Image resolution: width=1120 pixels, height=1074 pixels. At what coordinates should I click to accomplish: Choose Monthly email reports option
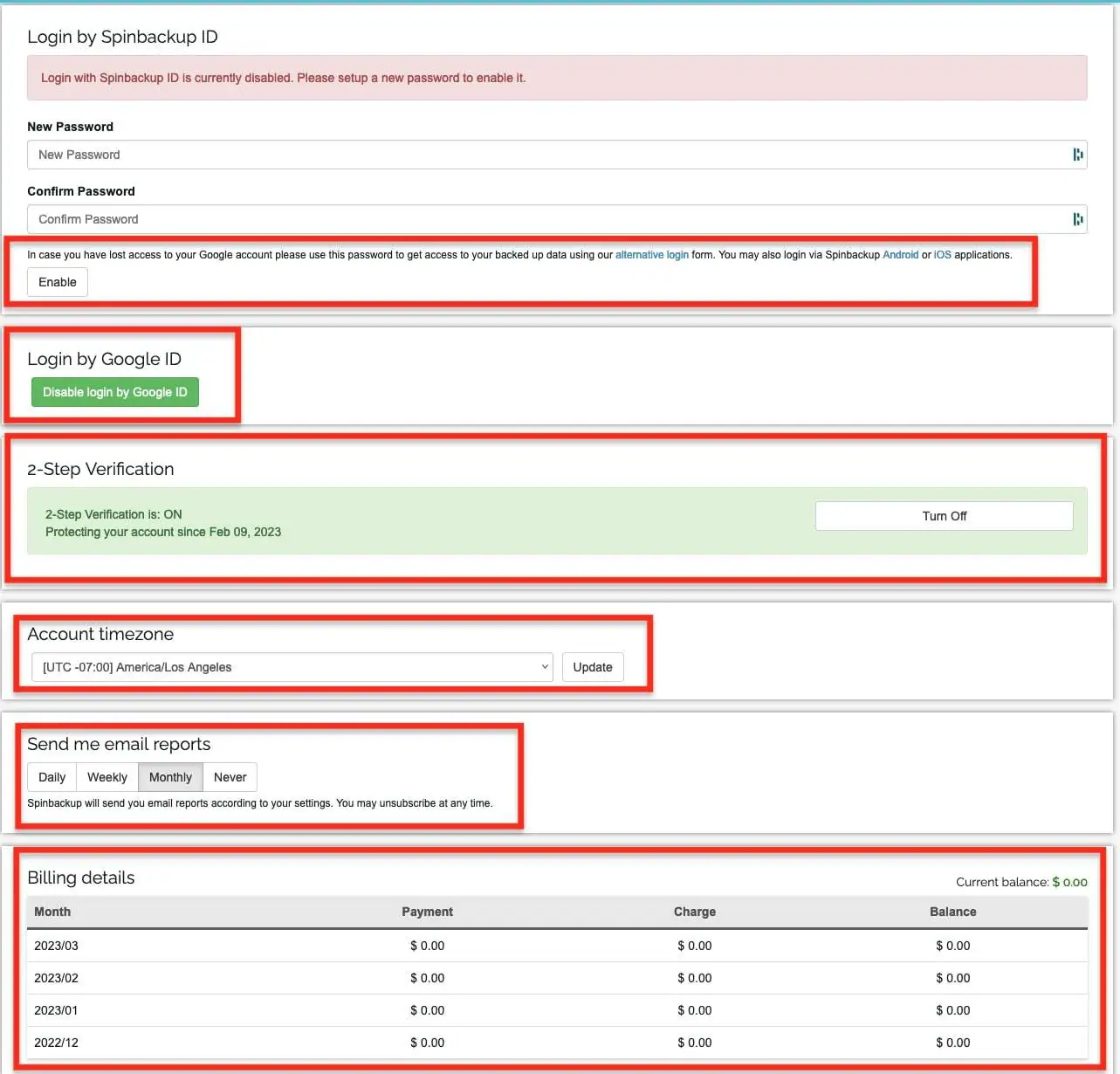click(x=170, y=777)
